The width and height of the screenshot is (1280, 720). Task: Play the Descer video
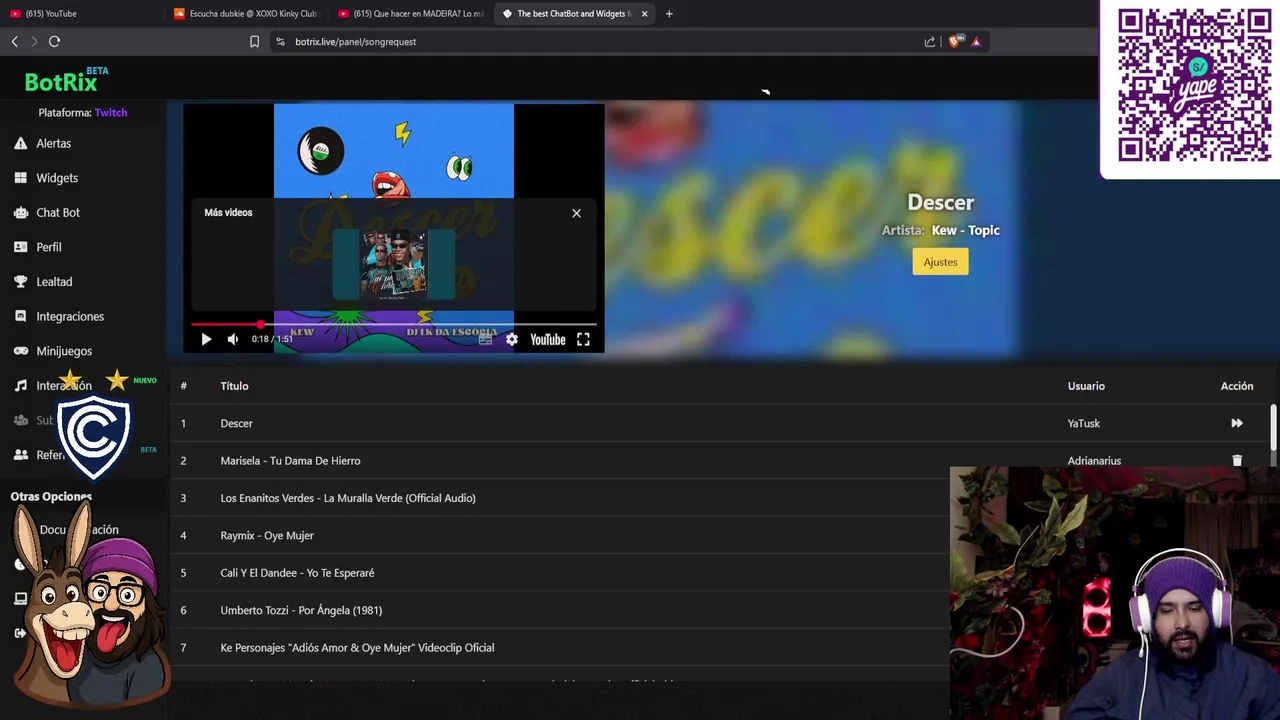[206, 339]
